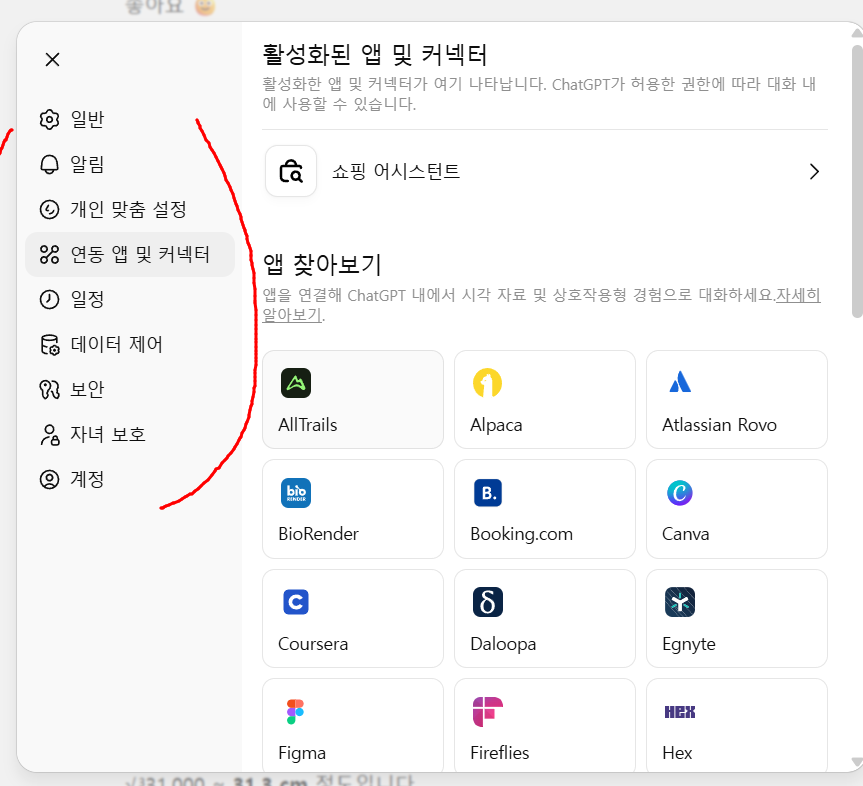Screen dimensions: 863x786
Task: Click the 앱 찾아보기 heading
Action: tap(322, 265)
